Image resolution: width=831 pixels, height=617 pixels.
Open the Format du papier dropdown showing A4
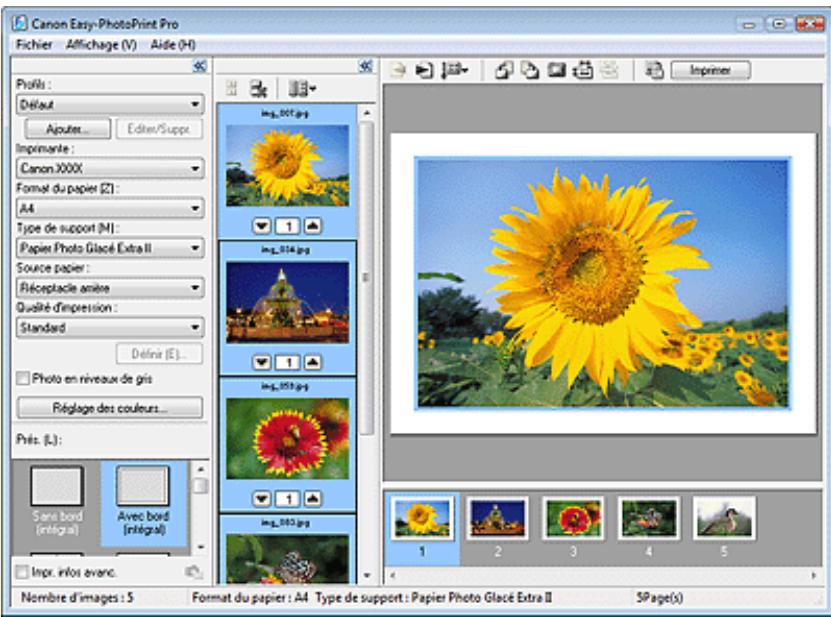click(x=110, y=208)
